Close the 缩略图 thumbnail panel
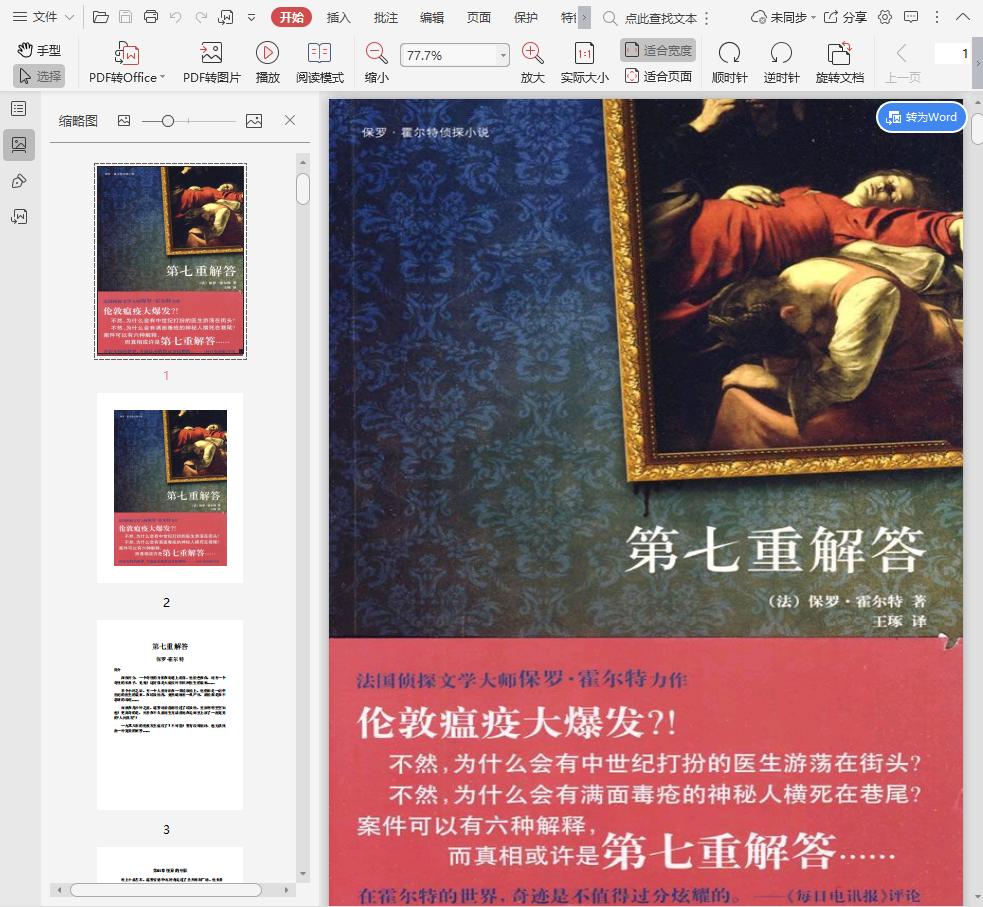Image resolution: width=983 pixels, height=907 pixels. [x=290, y=120]
